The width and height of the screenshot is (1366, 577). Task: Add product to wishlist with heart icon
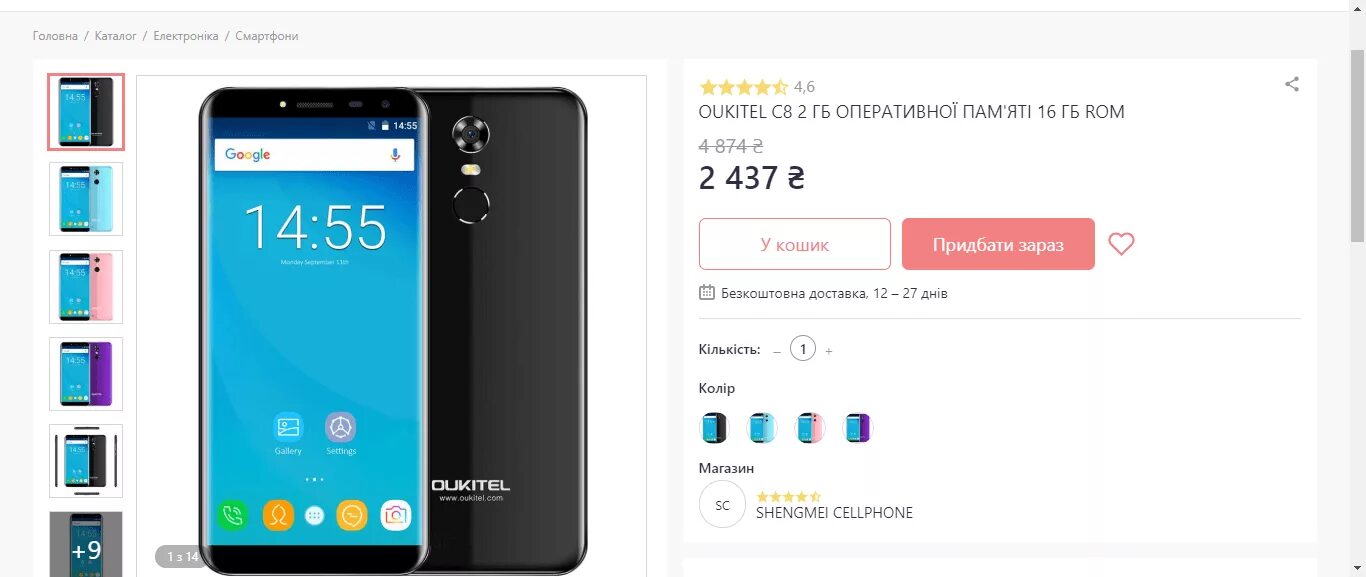(x=1121, y=244)
